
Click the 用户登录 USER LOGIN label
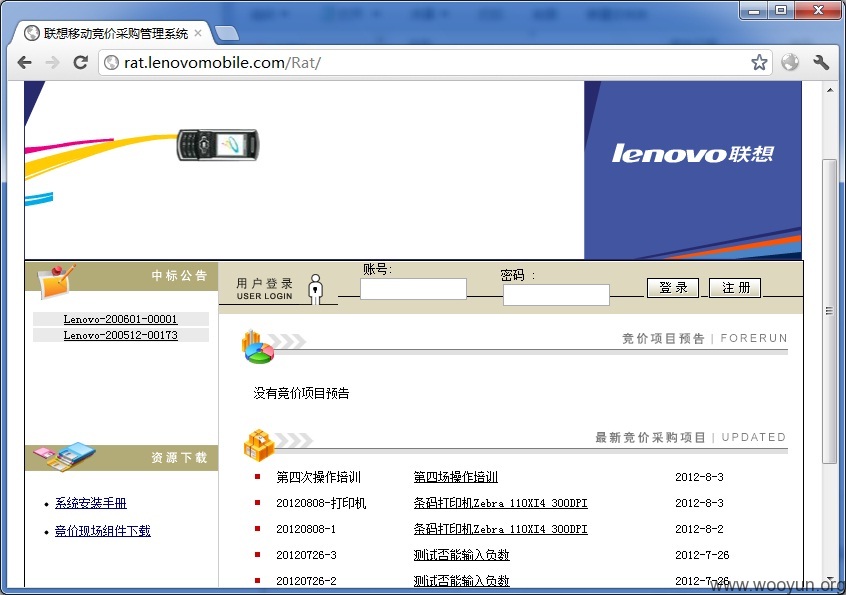(264, 289)
